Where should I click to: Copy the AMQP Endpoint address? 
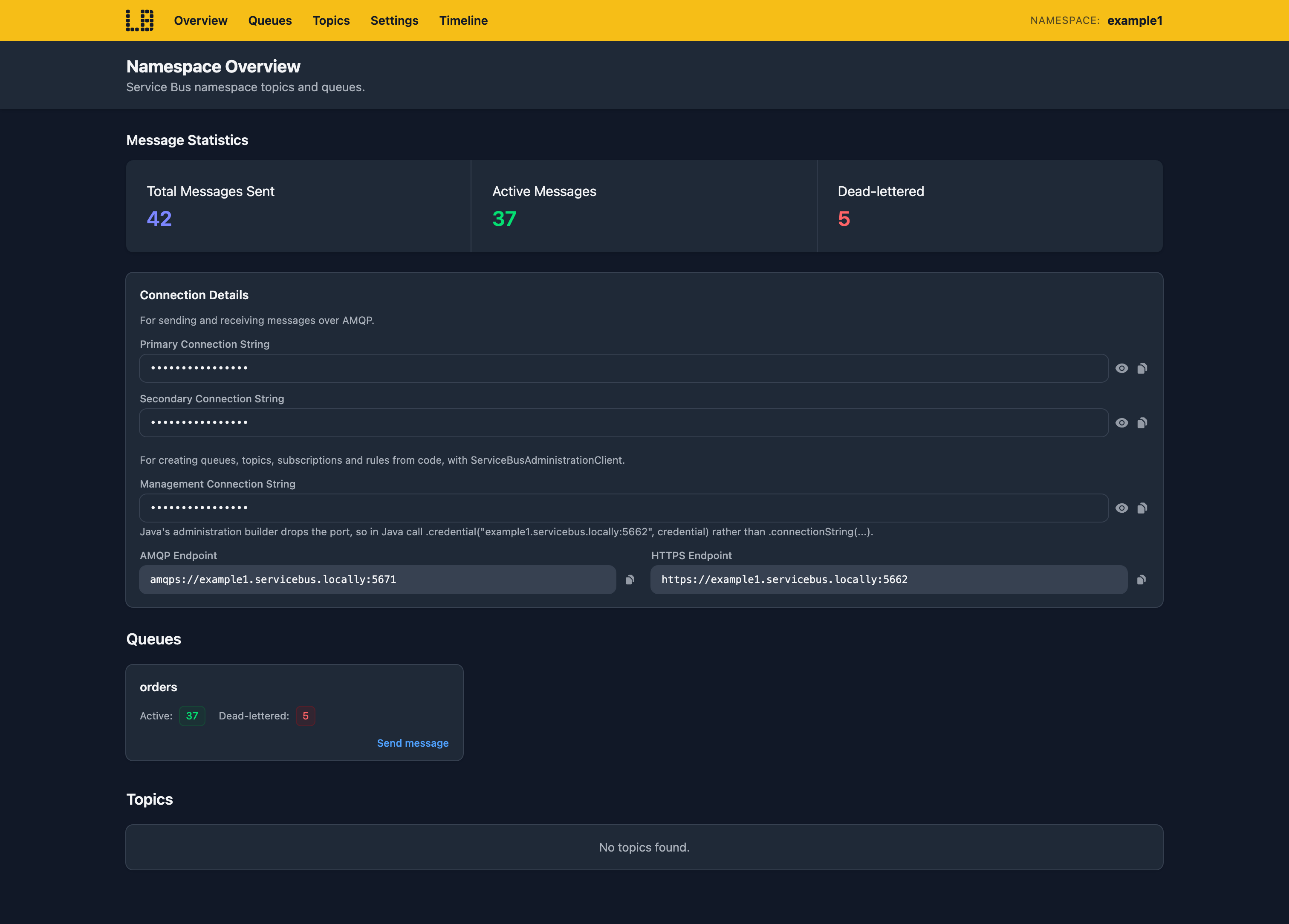pyautogui.click(x=630, y=580)
